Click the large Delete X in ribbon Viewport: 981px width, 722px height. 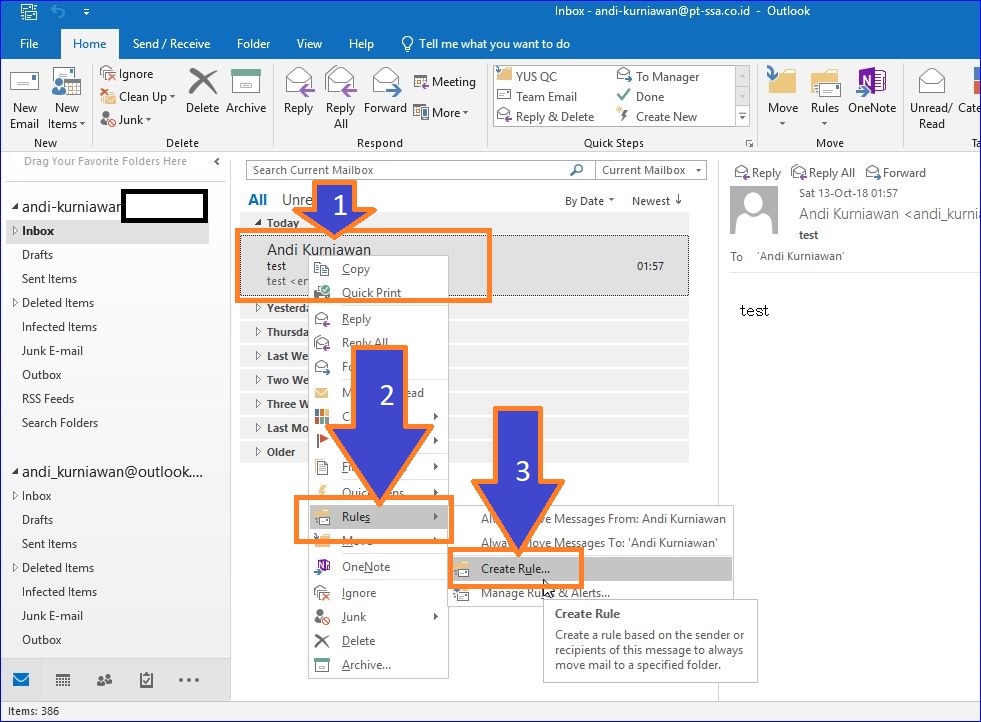pos(203,91)
